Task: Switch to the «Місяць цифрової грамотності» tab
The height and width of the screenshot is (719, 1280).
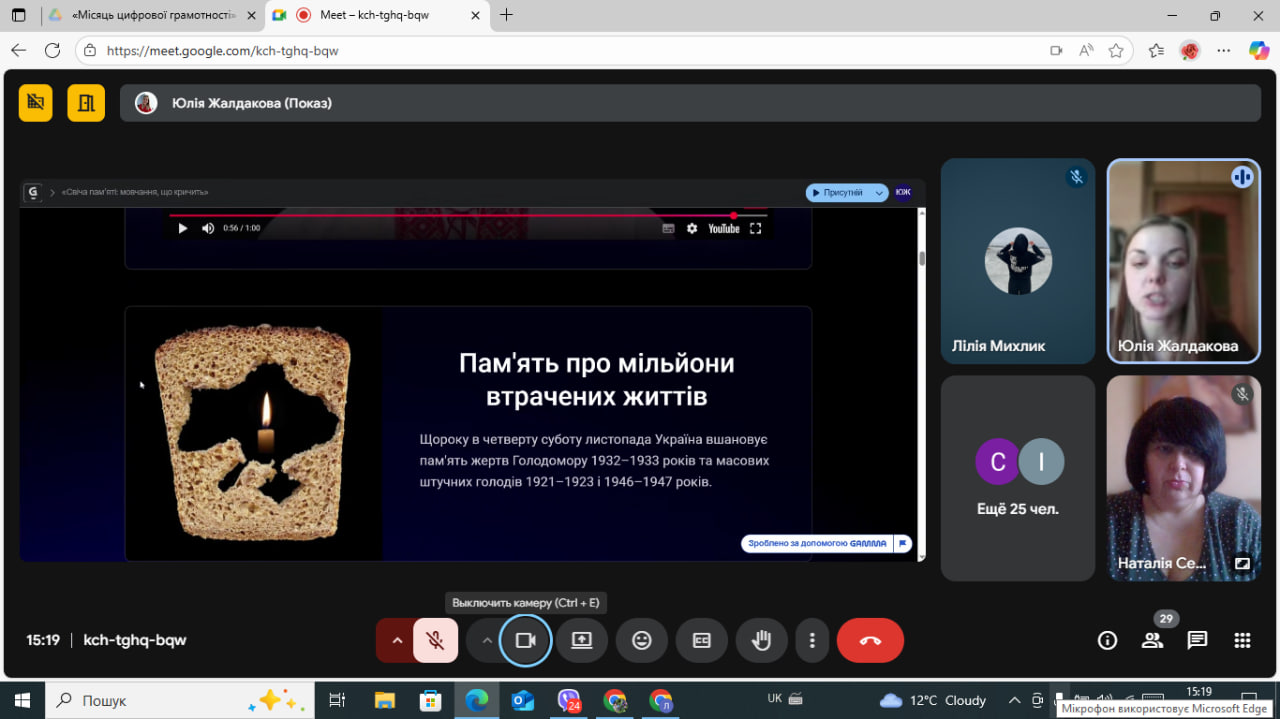Action: pos(150,15)
